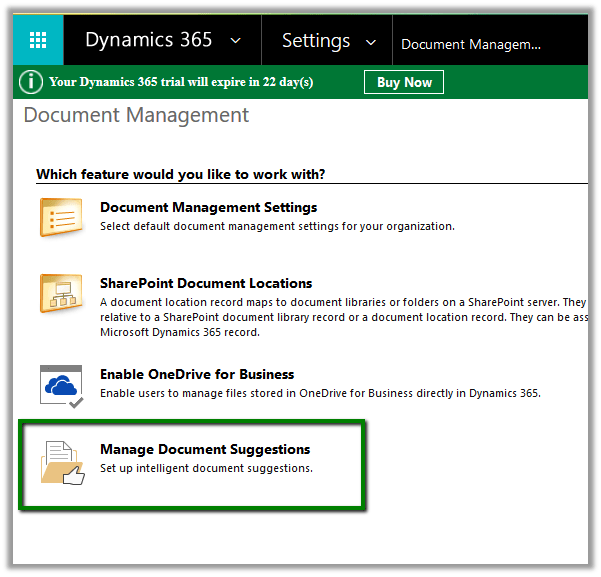Click the Document Management breadcrumb in nav bar
The height and width of the screenshot is (577, 601).
471,44
